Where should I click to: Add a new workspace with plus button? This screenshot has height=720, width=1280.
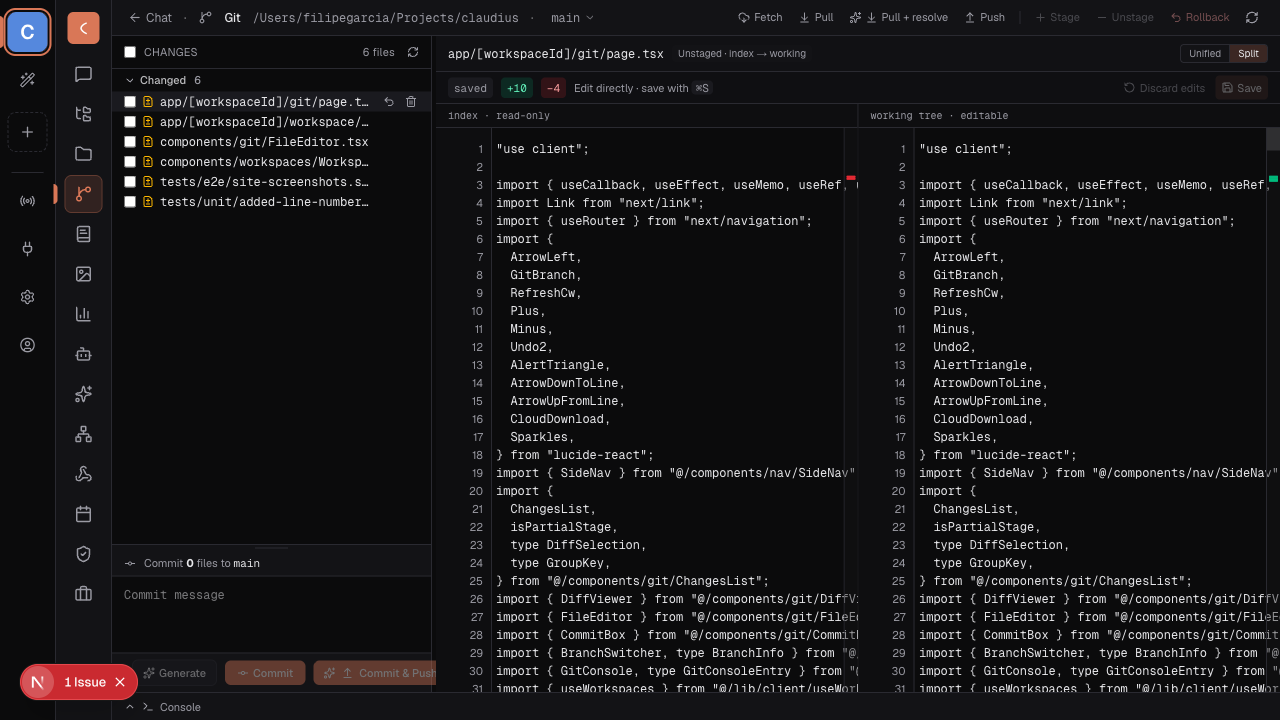point(27,132)
